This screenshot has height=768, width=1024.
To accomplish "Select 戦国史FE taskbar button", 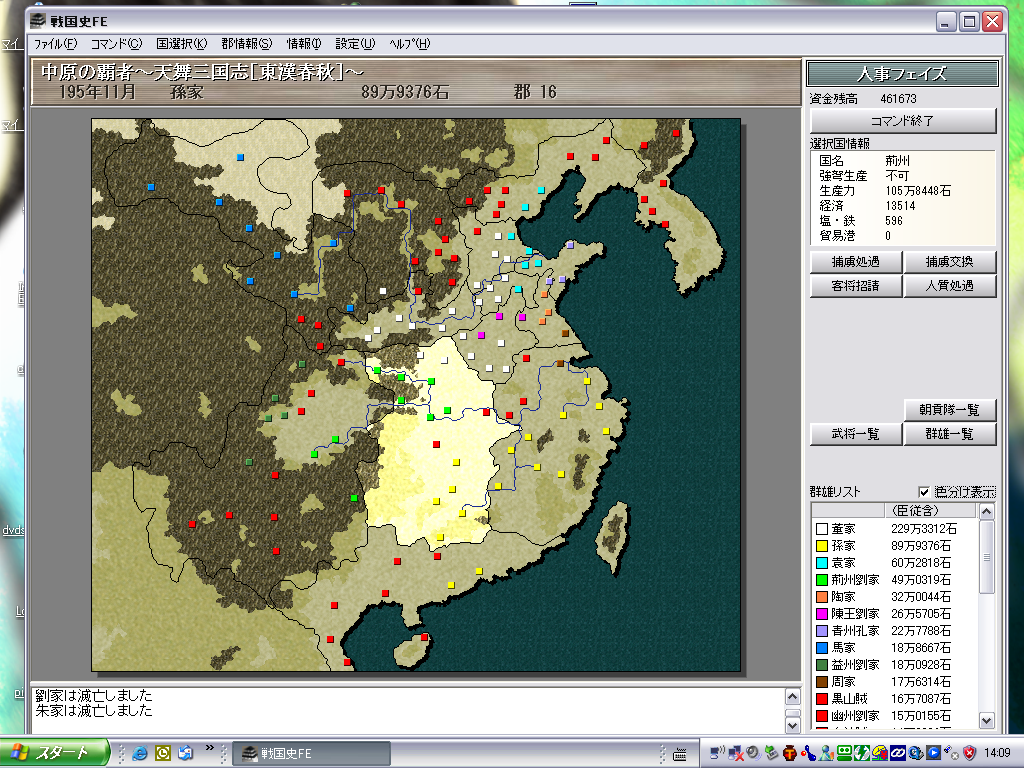I will (310, 753).
